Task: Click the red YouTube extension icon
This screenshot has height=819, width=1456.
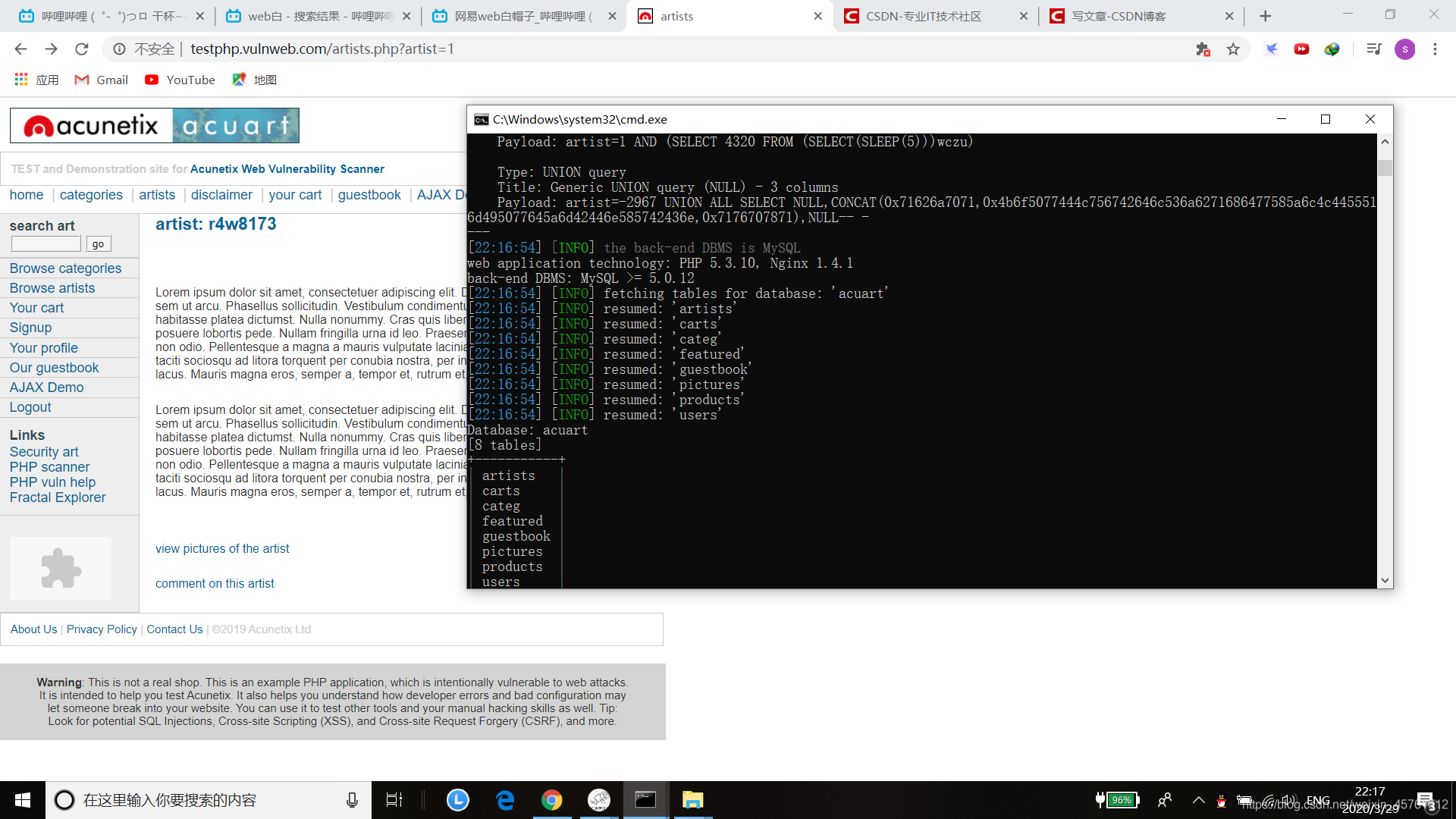Action: point(1301,49)
